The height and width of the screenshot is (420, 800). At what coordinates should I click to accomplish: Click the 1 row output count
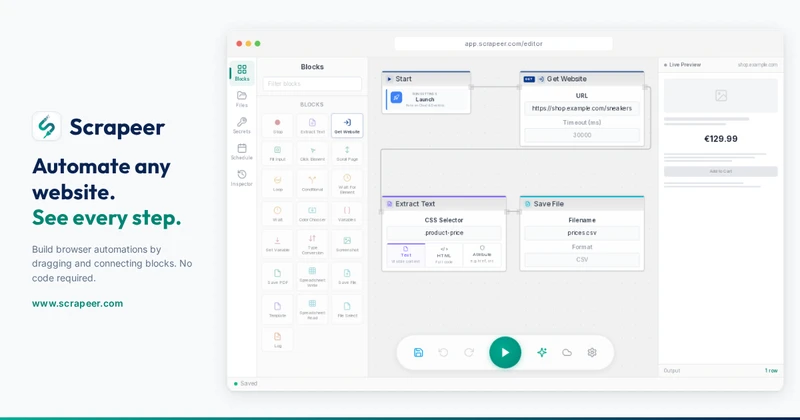point(771,370)
